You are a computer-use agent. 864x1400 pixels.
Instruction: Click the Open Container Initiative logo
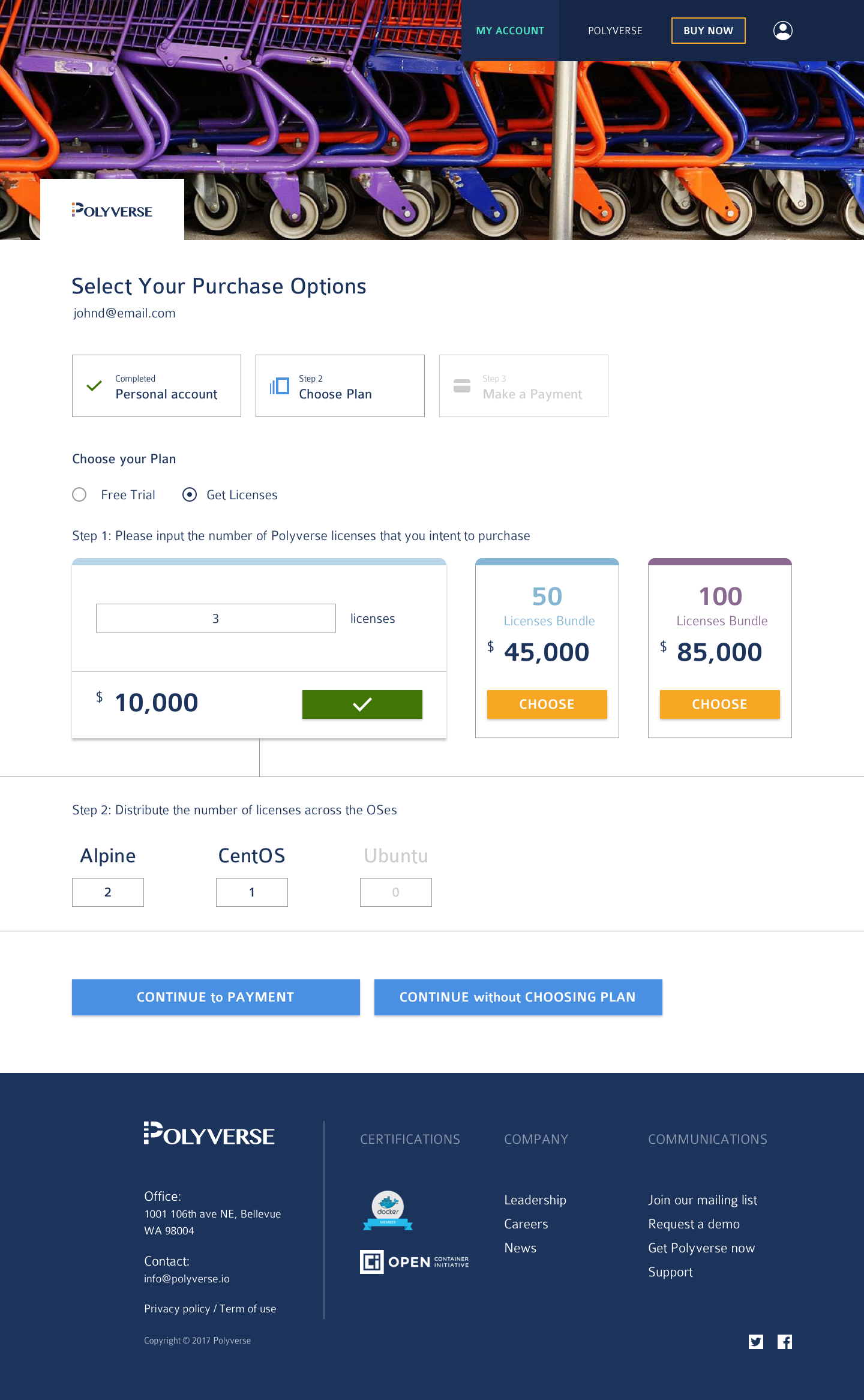tap(414, 1261)
